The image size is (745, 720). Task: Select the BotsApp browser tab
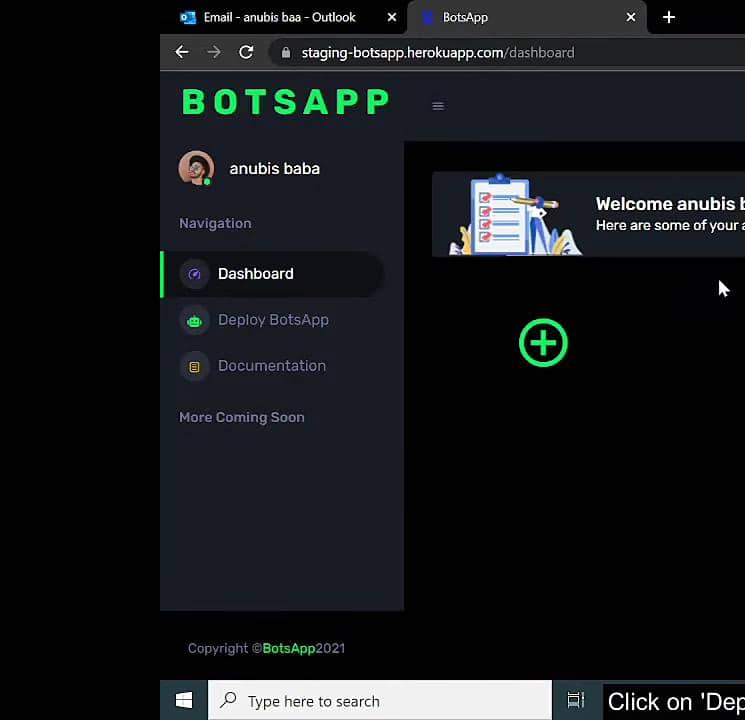526,18
